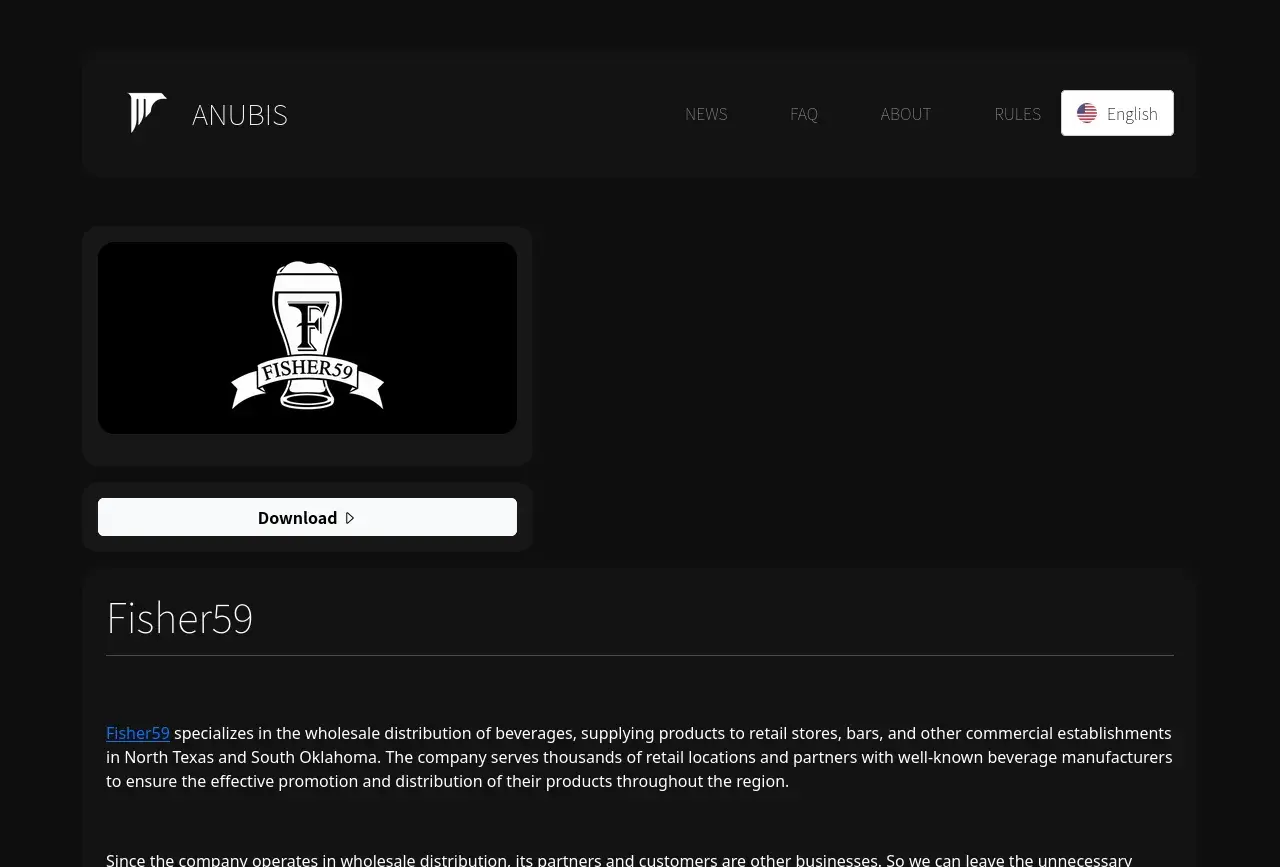Click the US flag icon
1280x867 pixels.
tap(1087, 113)
